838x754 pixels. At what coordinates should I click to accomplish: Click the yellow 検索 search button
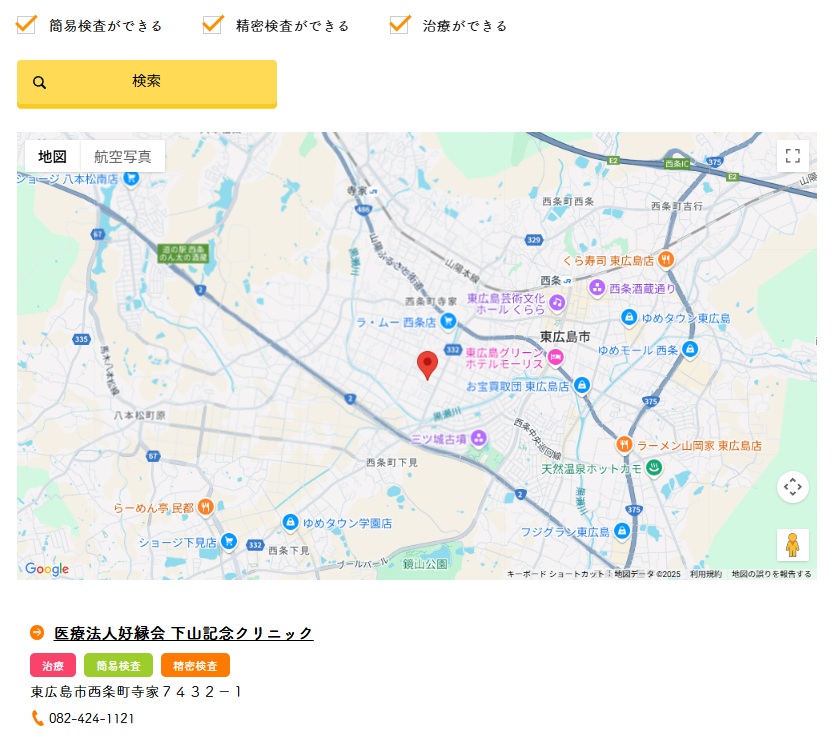click(147, 84)
